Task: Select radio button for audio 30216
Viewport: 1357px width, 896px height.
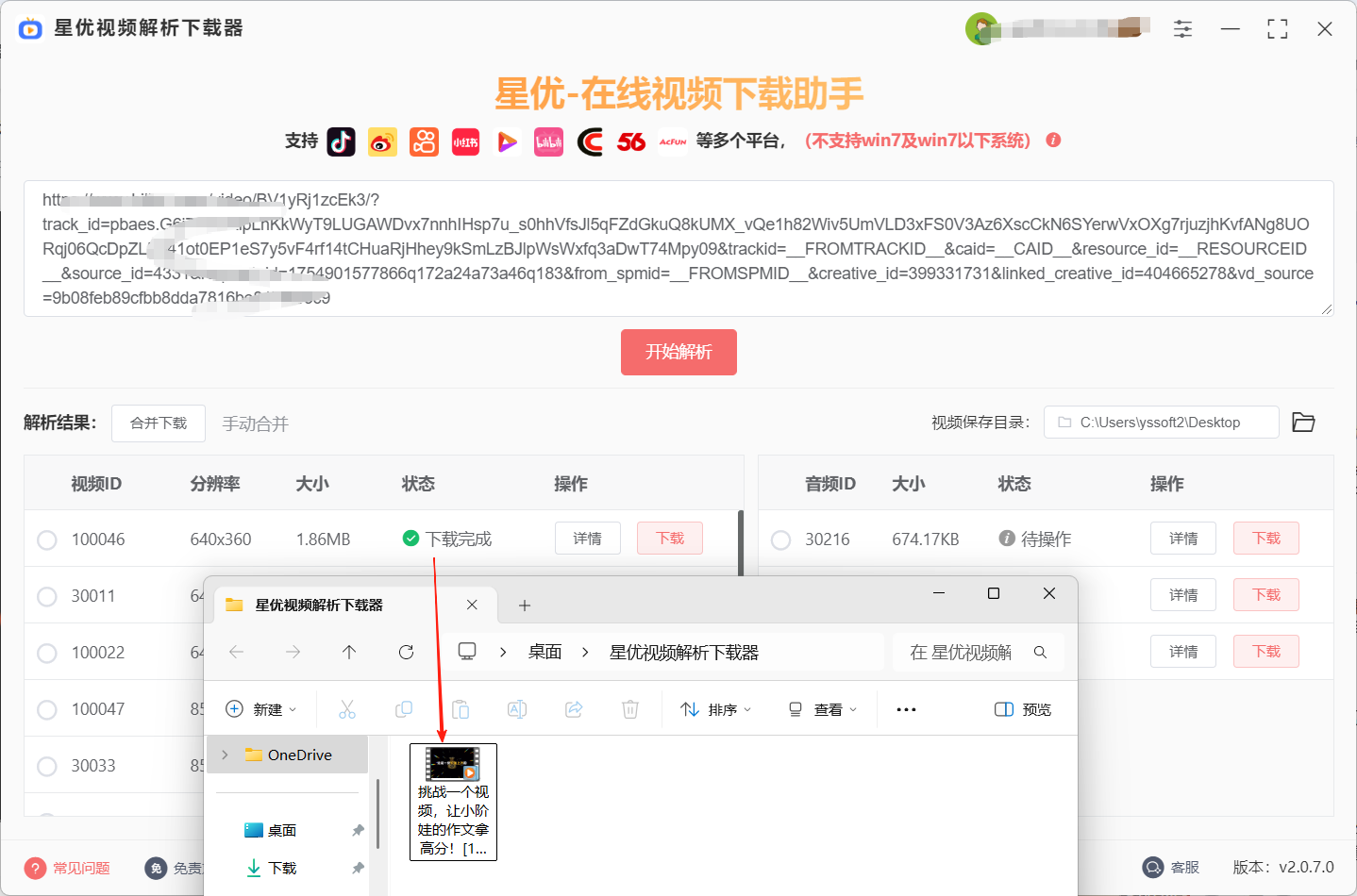Action: (780, 539)
